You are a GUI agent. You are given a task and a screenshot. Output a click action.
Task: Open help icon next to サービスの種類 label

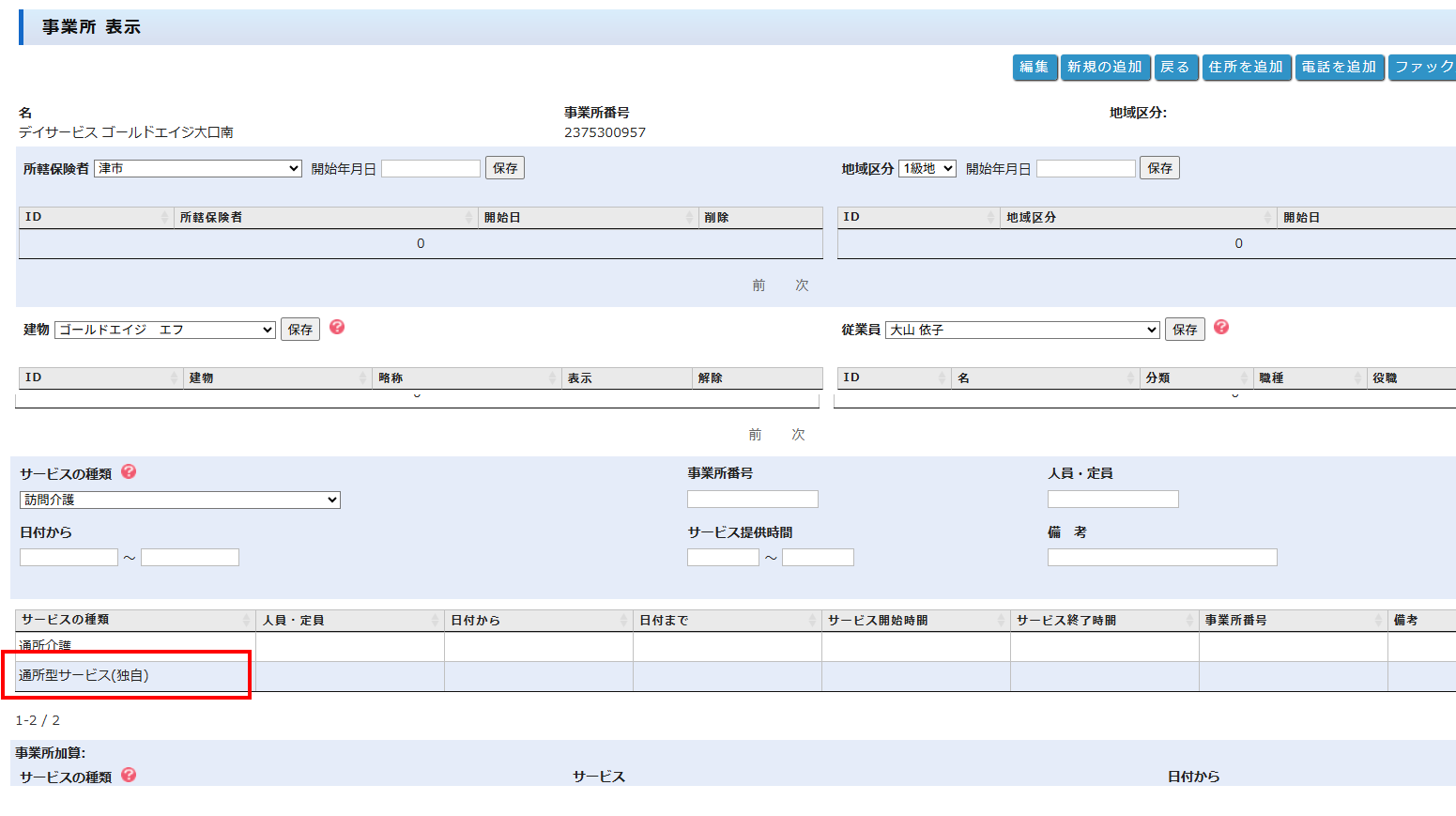(129, 471)
